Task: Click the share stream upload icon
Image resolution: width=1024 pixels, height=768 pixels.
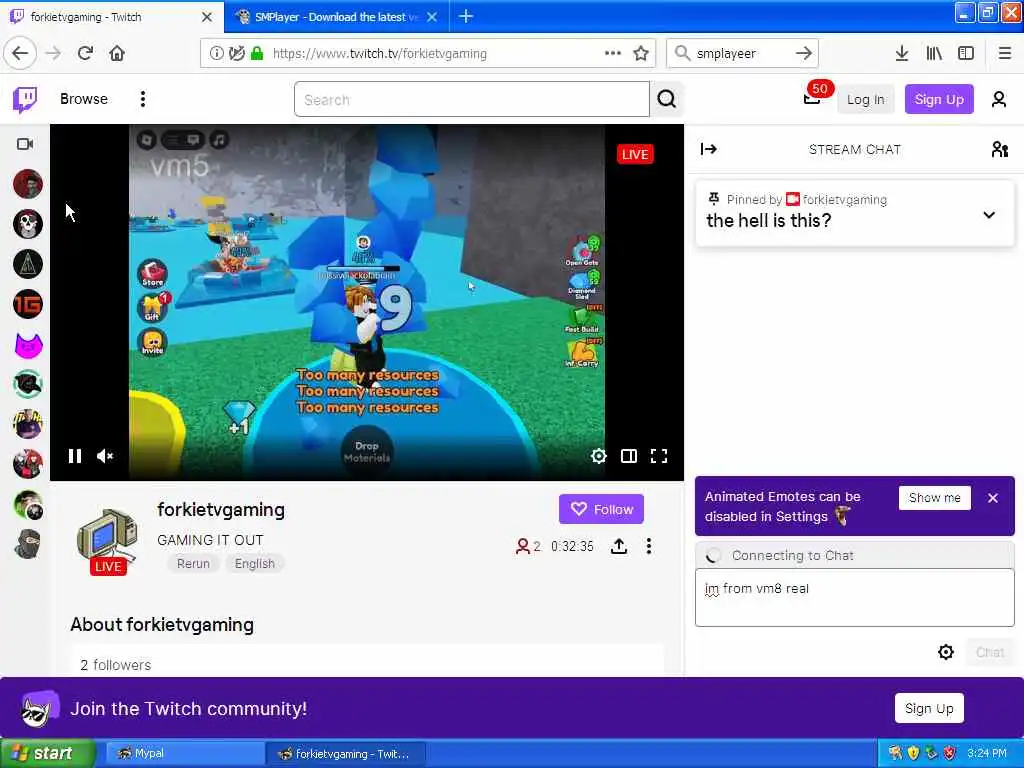Action: 618,546
